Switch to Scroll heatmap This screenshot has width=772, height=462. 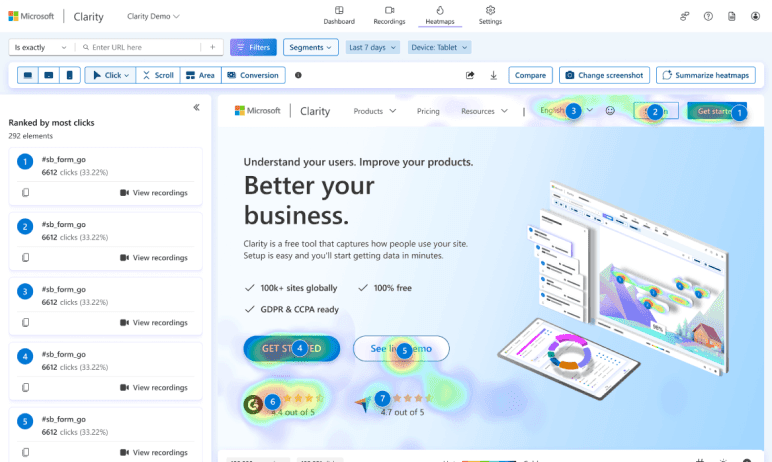tap(158, 75)
